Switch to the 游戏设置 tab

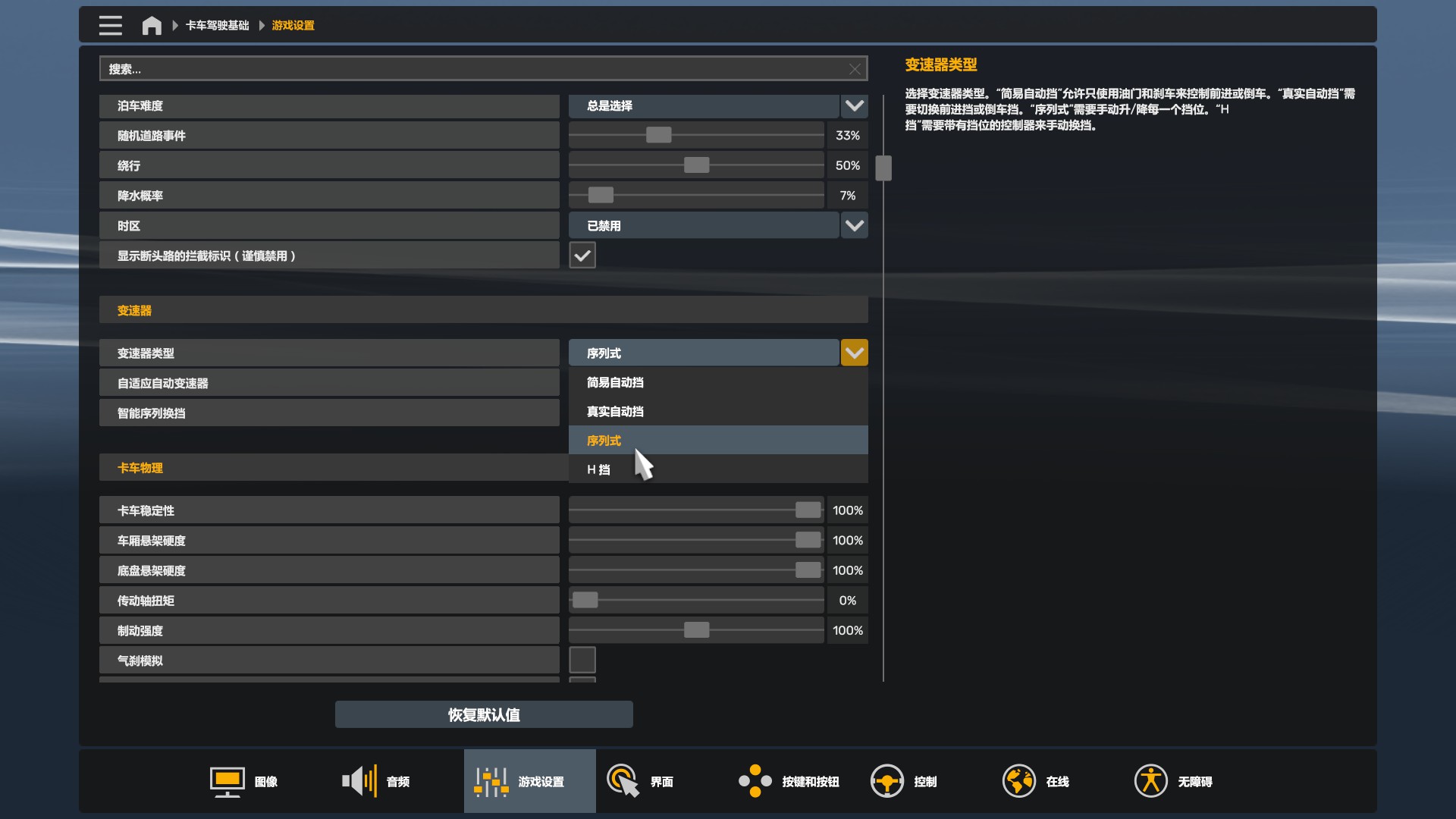[x=529, y=781]
